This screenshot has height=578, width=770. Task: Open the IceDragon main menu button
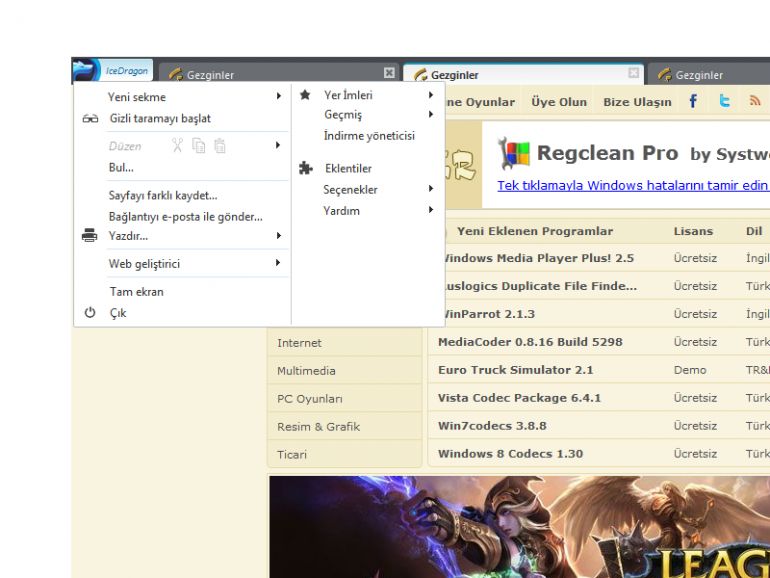[x=112, y=70]
